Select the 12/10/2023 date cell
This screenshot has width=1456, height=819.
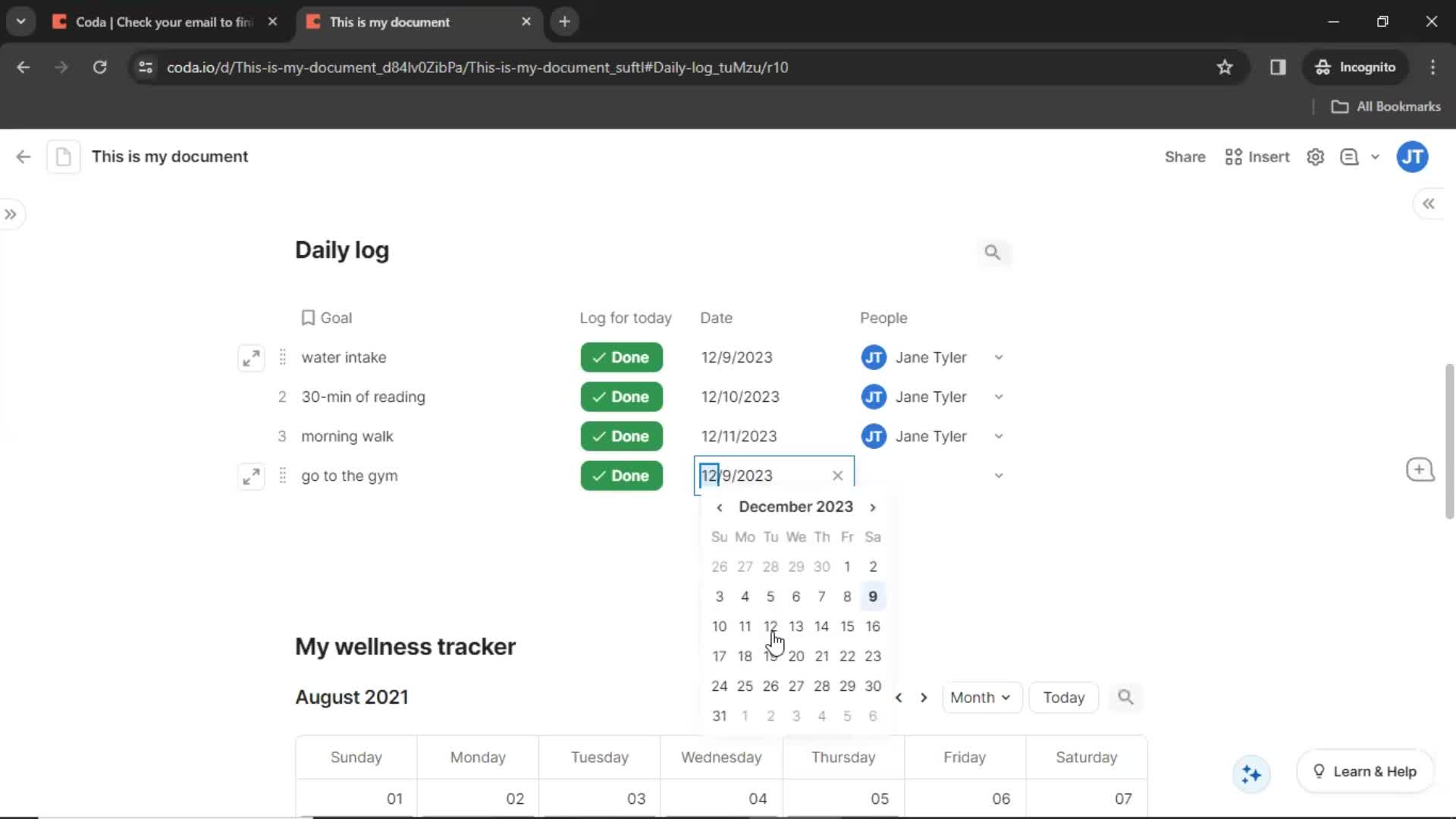point(740,397)
